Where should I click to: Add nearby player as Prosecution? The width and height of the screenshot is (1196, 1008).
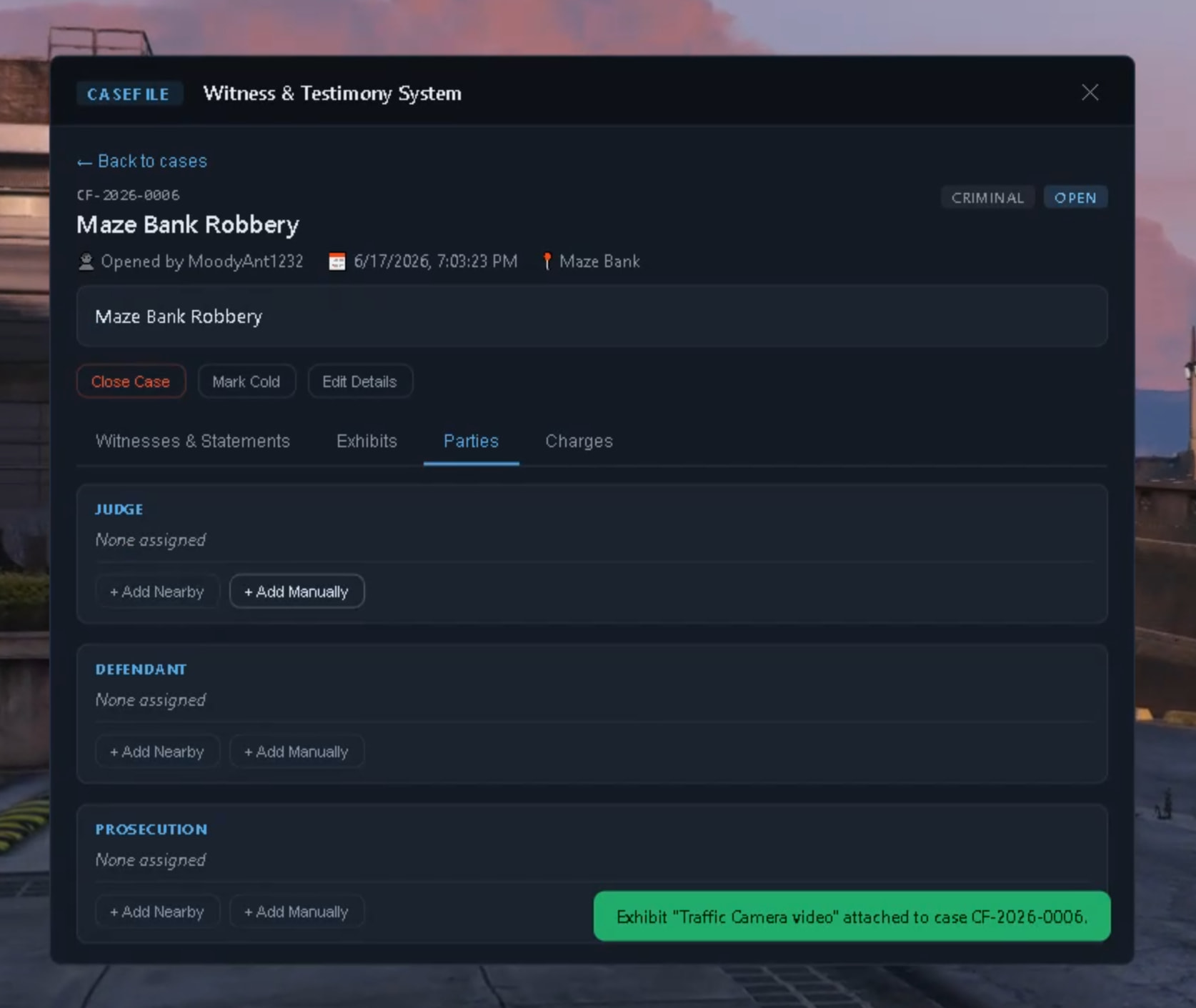pyautogui.click(x=156, y=912)
